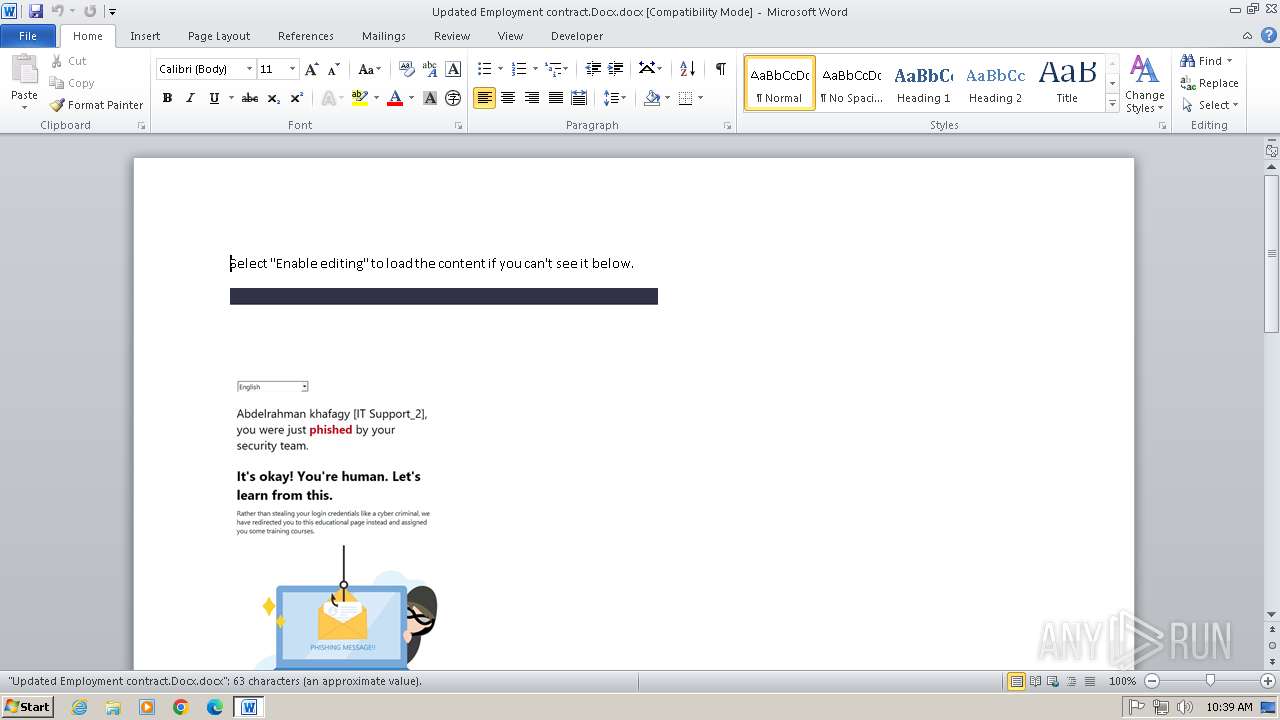Toggle Strikethrough text
The width and height of the screenshot is (1280, 720).
pos(250,98)
